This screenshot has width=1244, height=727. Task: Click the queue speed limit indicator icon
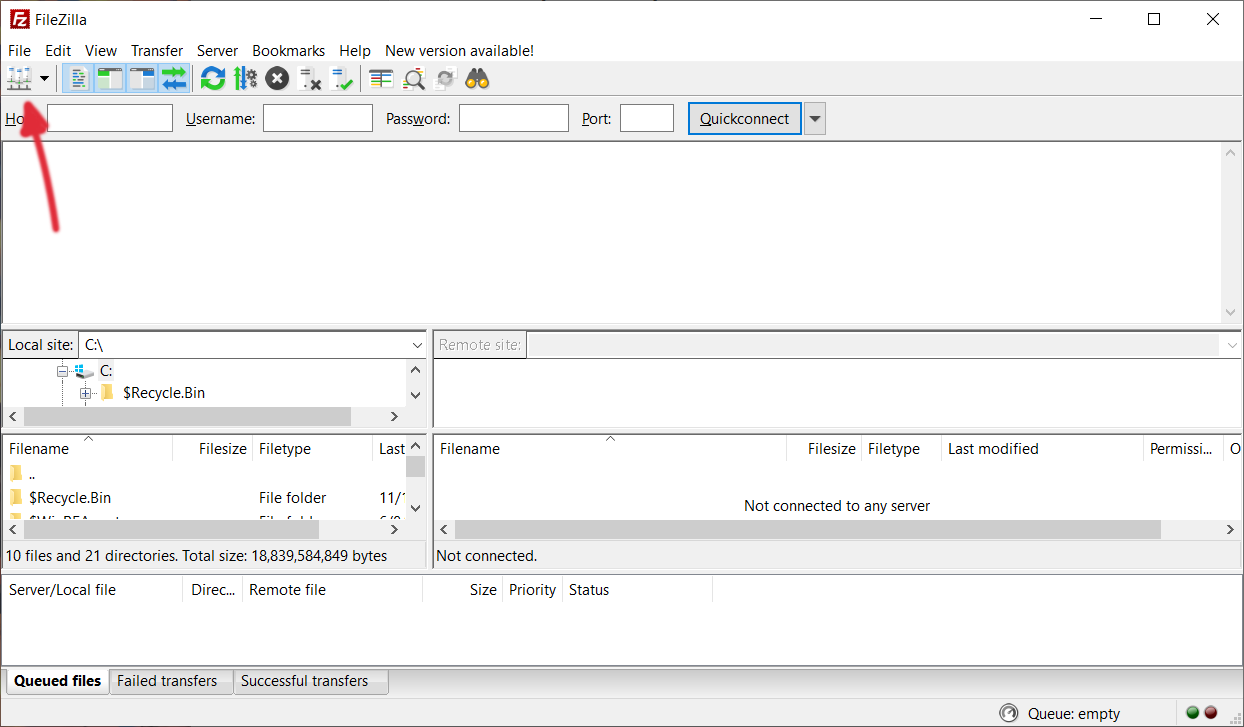point(1008,714)
